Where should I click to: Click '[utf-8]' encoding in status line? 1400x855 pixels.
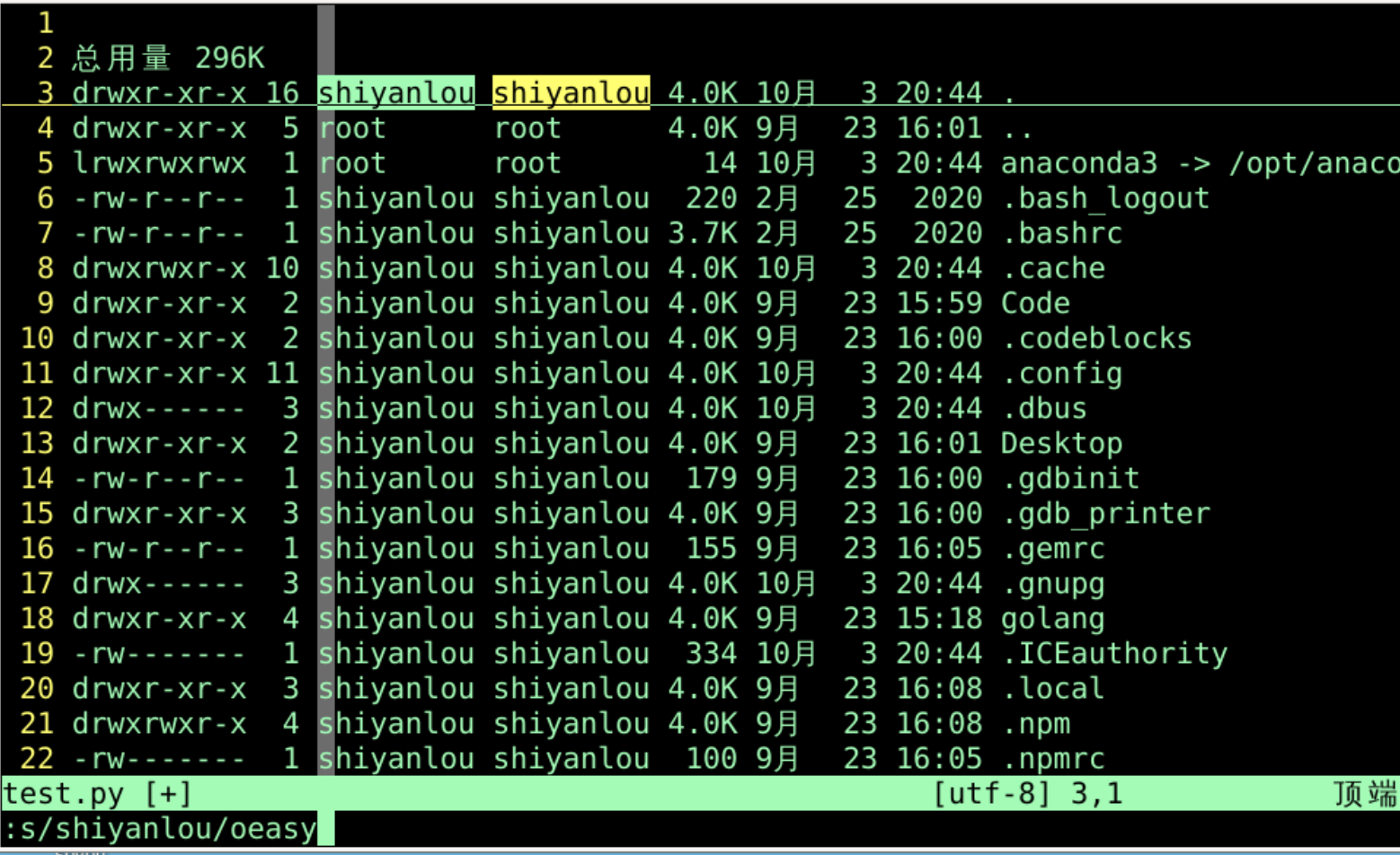992,794
